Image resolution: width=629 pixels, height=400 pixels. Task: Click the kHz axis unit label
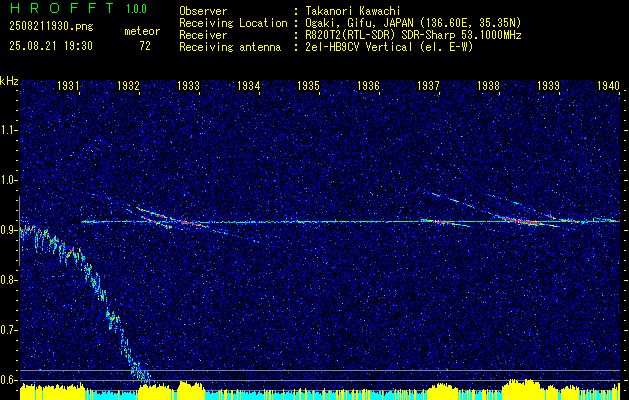[x=9, y=81]
